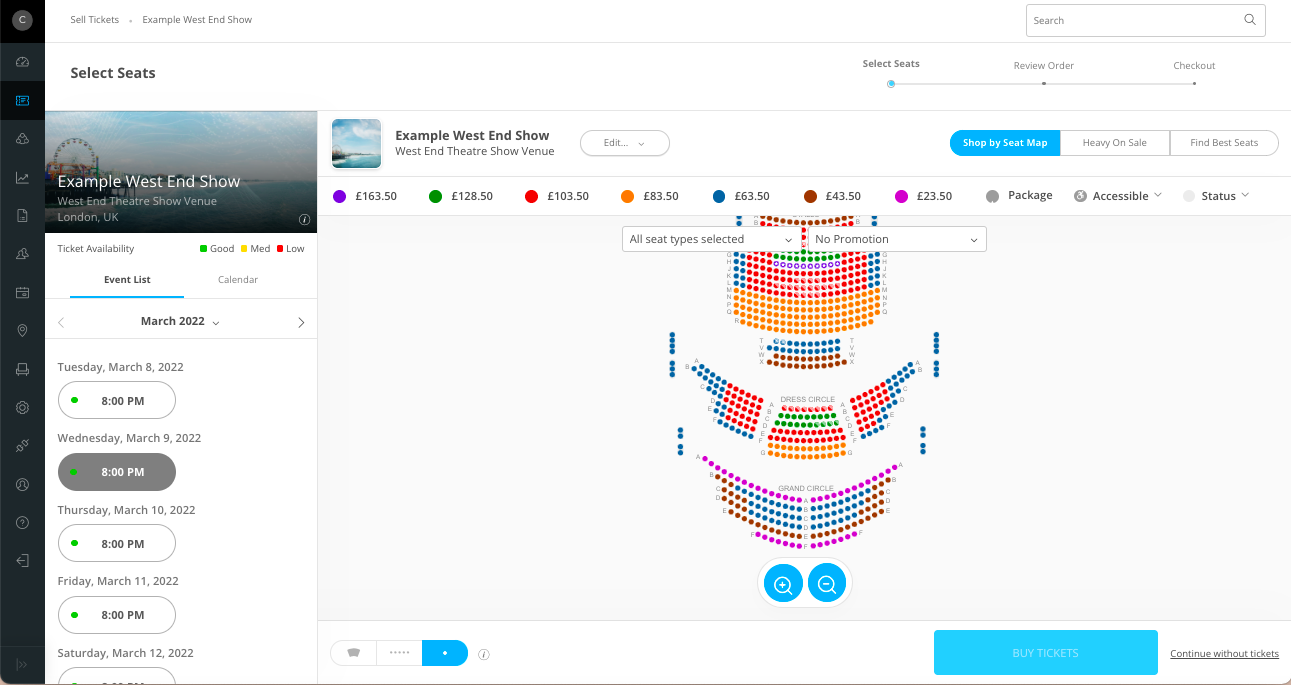Click the search magnifier icon
The width and height of the screenshot is (1291, 685).
click(x=1250, y=20)
